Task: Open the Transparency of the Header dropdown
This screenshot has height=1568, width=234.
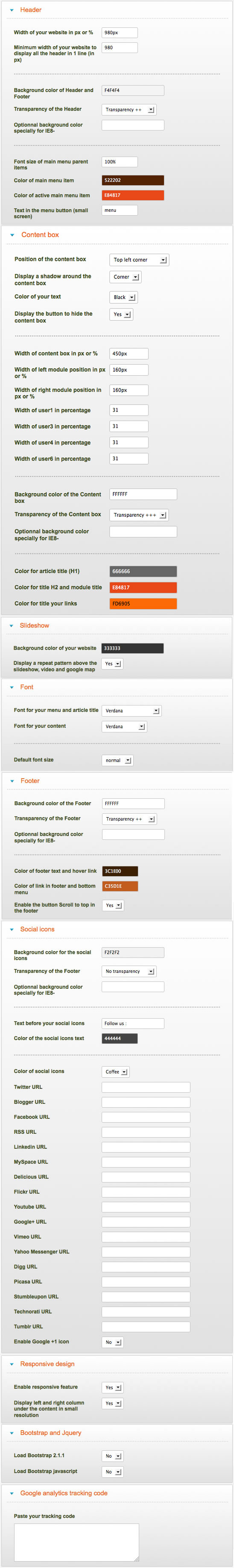Action: pyautogui.click(x=129, y=110)
